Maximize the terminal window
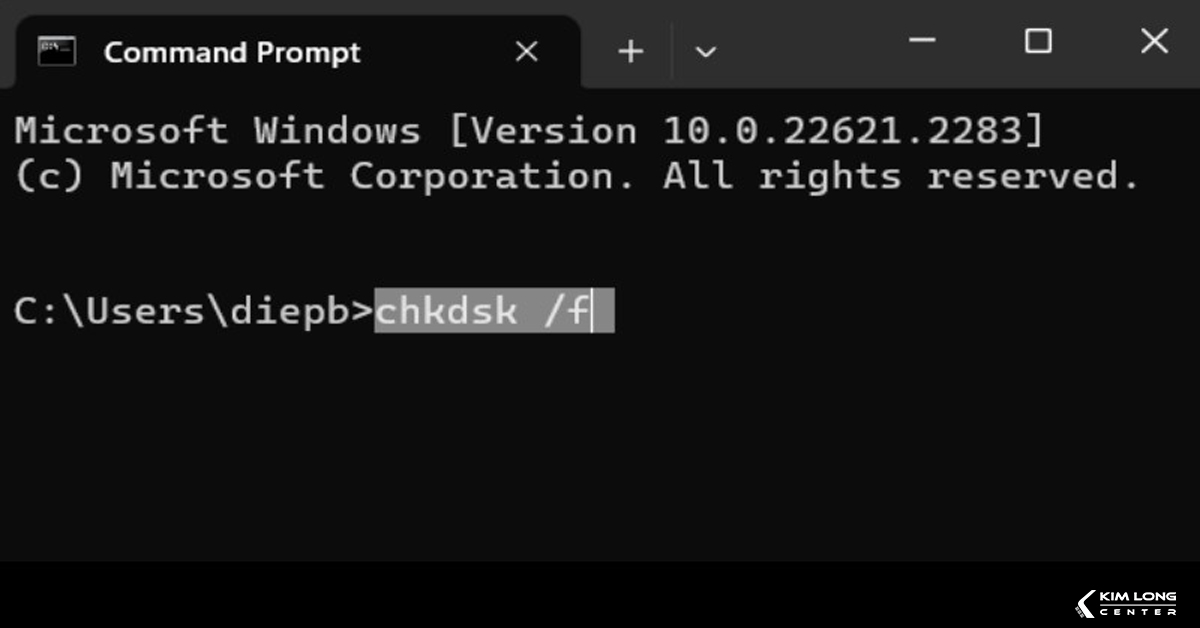Image resolution: width=1200 pixels, height=628 pixels. point(1038,42)
